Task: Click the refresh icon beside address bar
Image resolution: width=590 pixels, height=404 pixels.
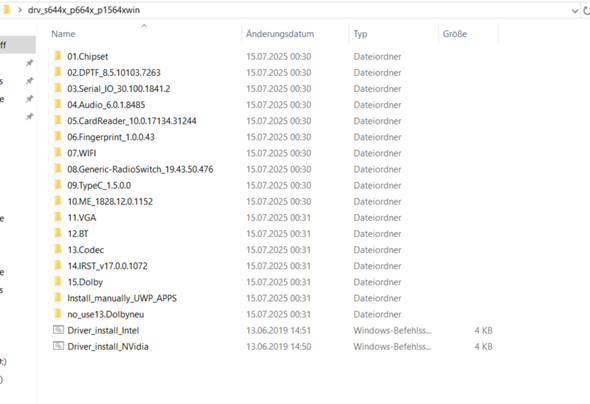Action: point(587,11)
